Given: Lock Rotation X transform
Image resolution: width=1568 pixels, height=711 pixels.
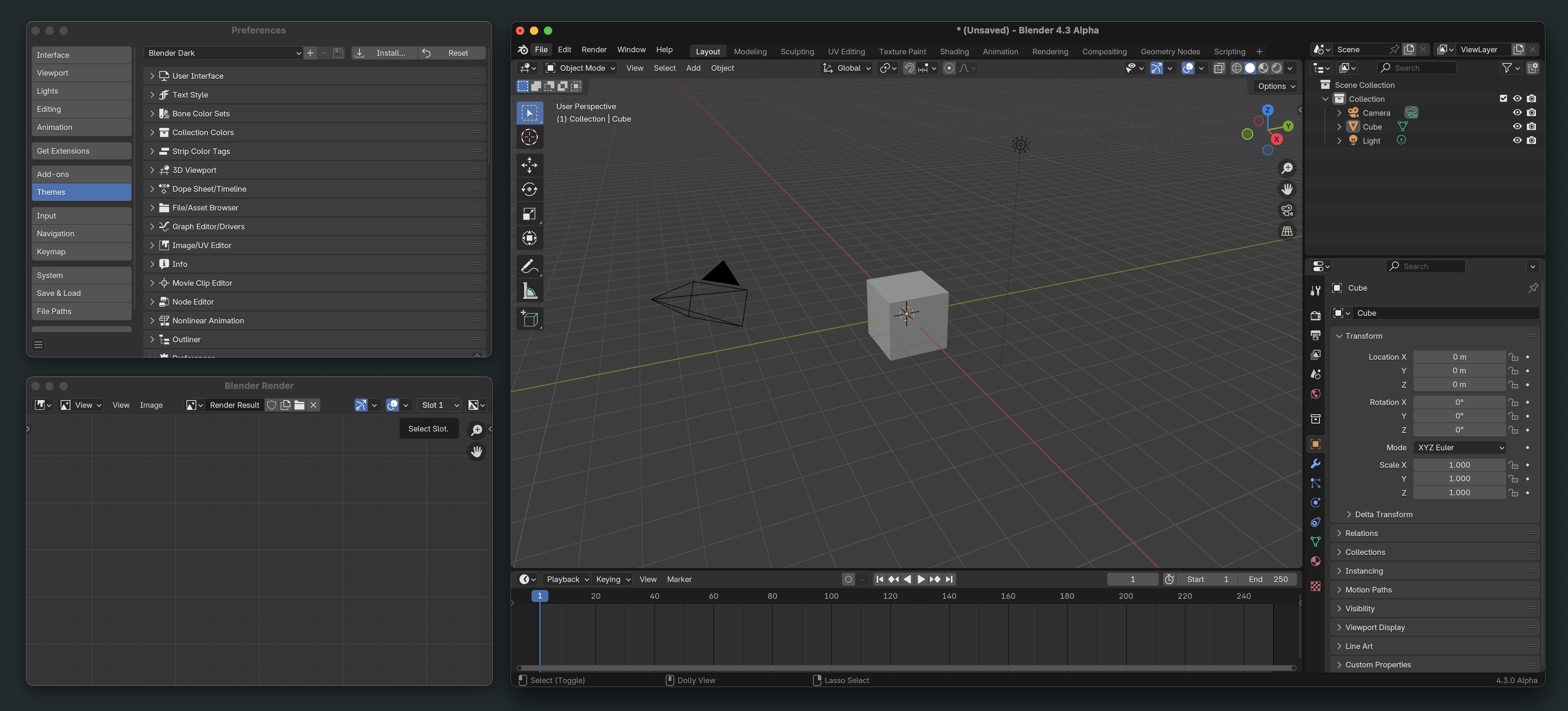Looking at the screenshot, I should [x=1513, y=402].
